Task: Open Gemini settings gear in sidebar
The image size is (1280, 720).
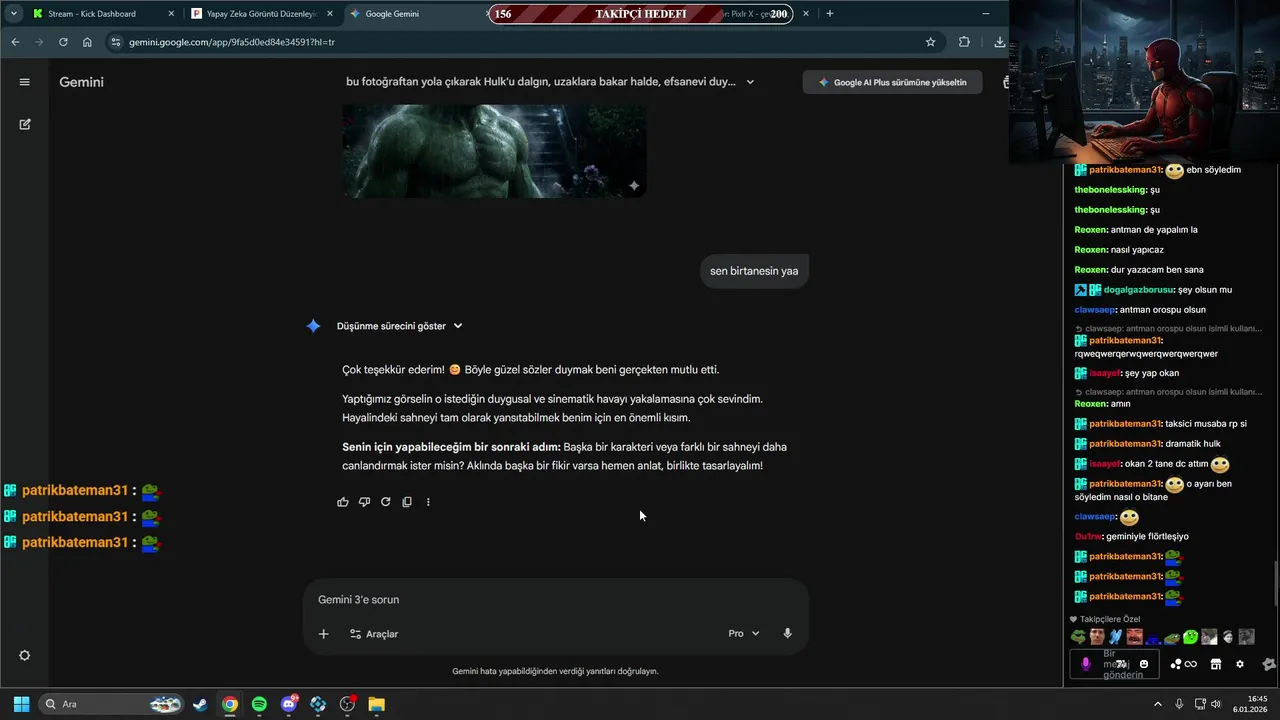Action: (25, 656)
